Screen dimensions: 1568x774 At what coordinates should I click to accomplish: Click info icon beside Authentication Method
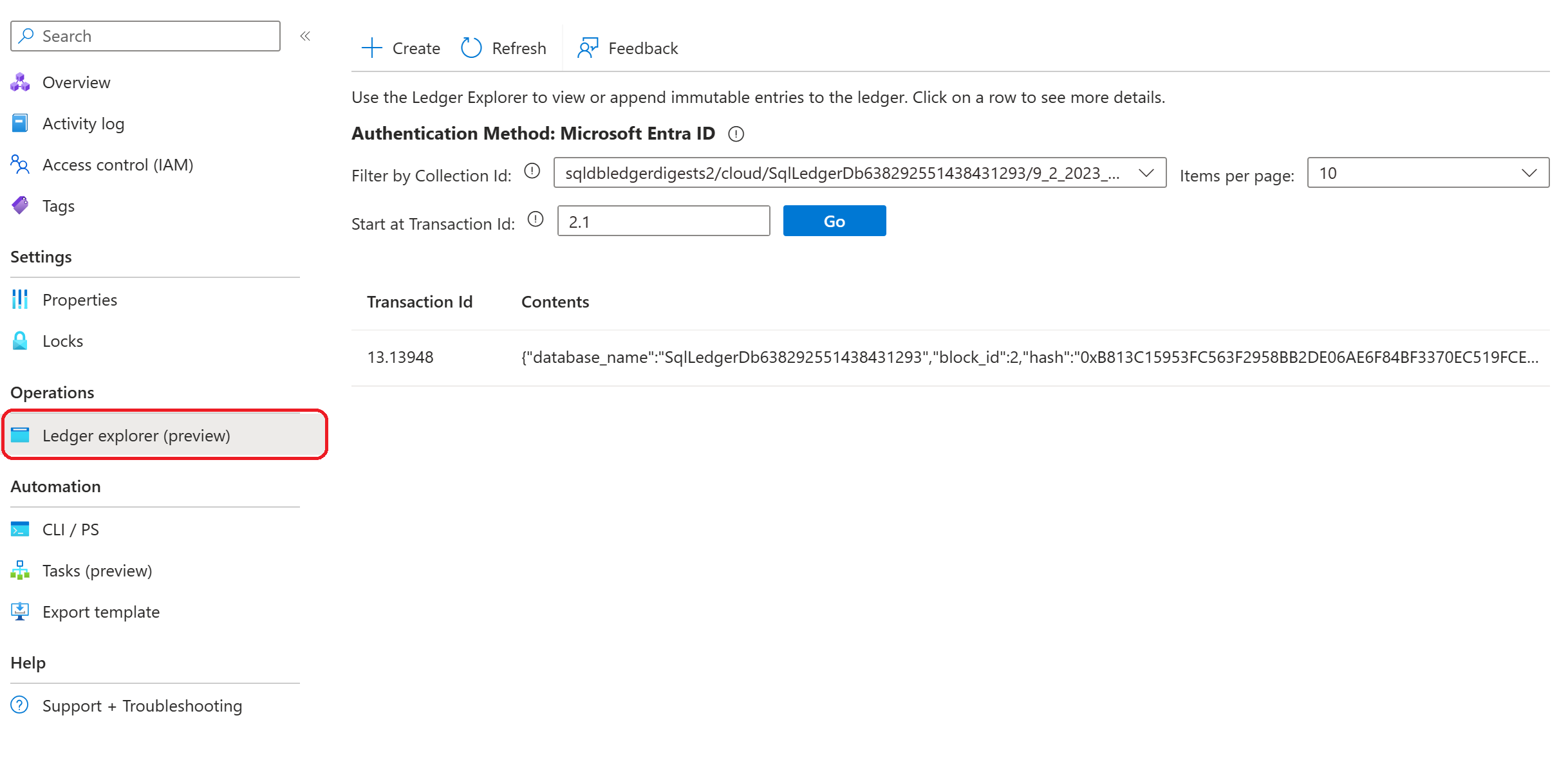point(736,134)
